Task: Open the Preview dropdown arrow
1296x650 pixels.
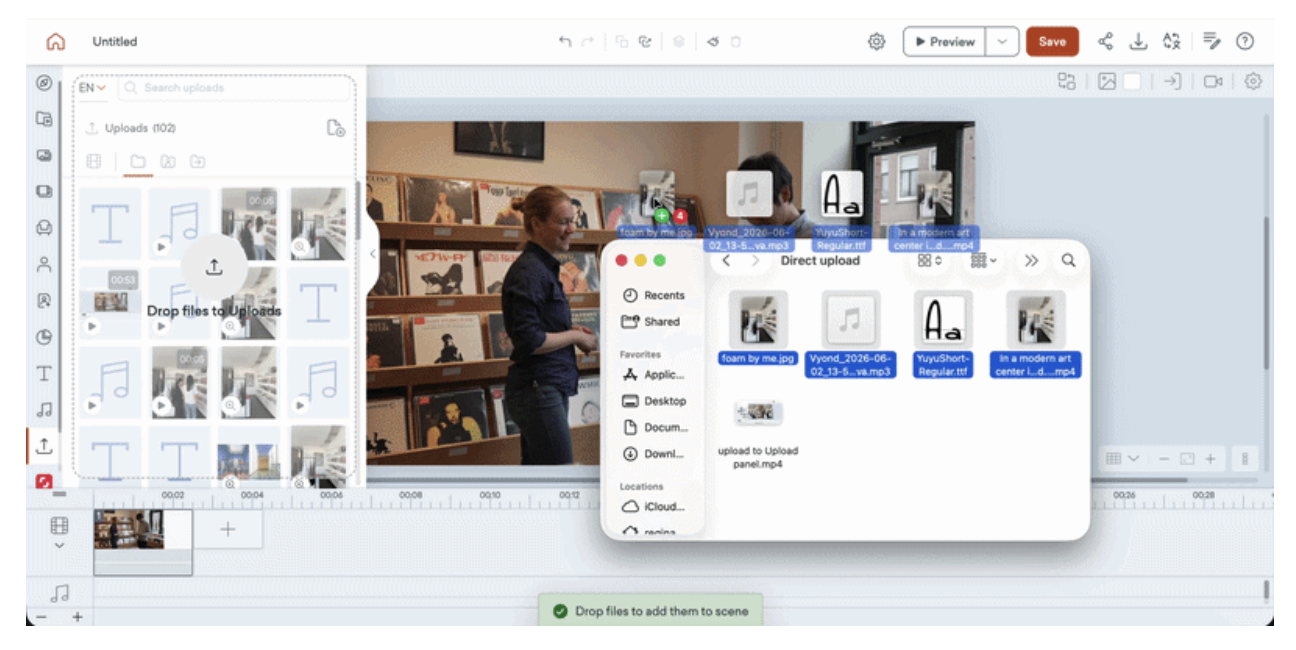Action: coord(1002,42)
